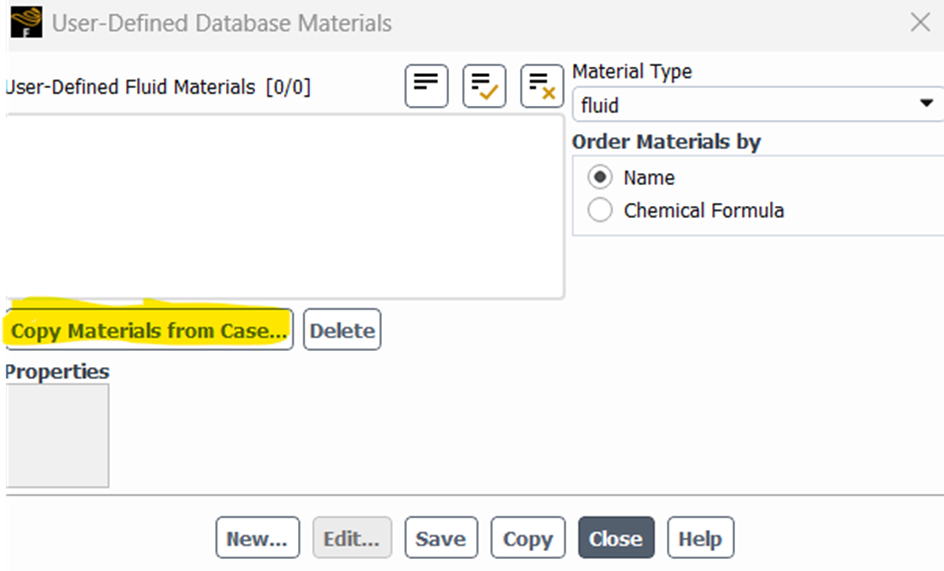Toggle tree view of the materials list
Image resolution: width=944 pixels, height=571 pixels.
(x=426, y=86)
